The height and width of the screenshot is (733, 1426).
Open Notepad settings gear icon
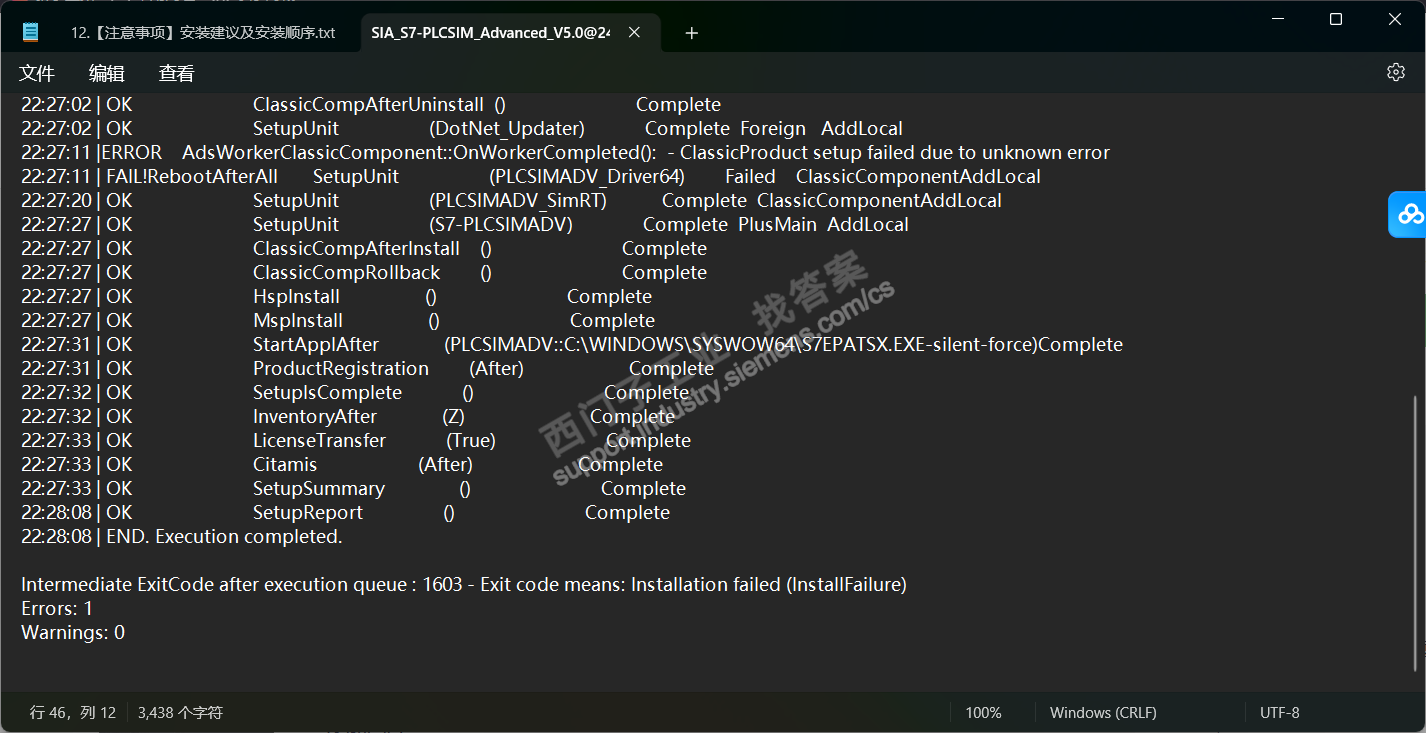1396,73
